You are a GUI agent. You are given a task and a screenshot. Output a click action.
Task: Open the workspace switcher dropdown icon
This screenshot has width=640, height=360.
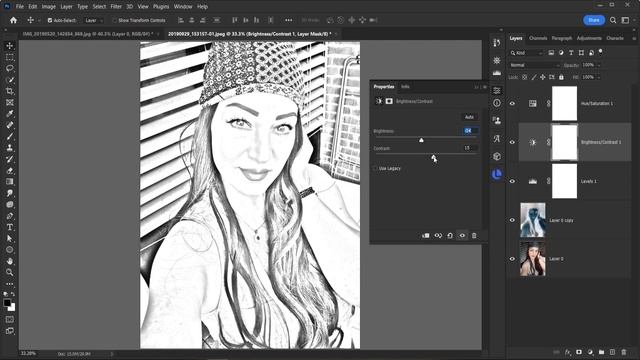point(625,20)
